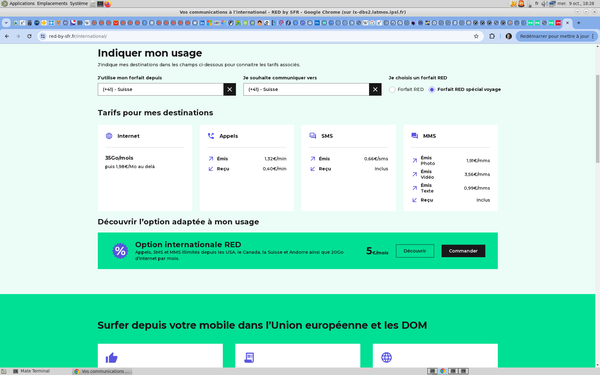The height and width of the screenshot is (375, 600).
Task: Expand the tab search dropdown
Action: [6, 23]
